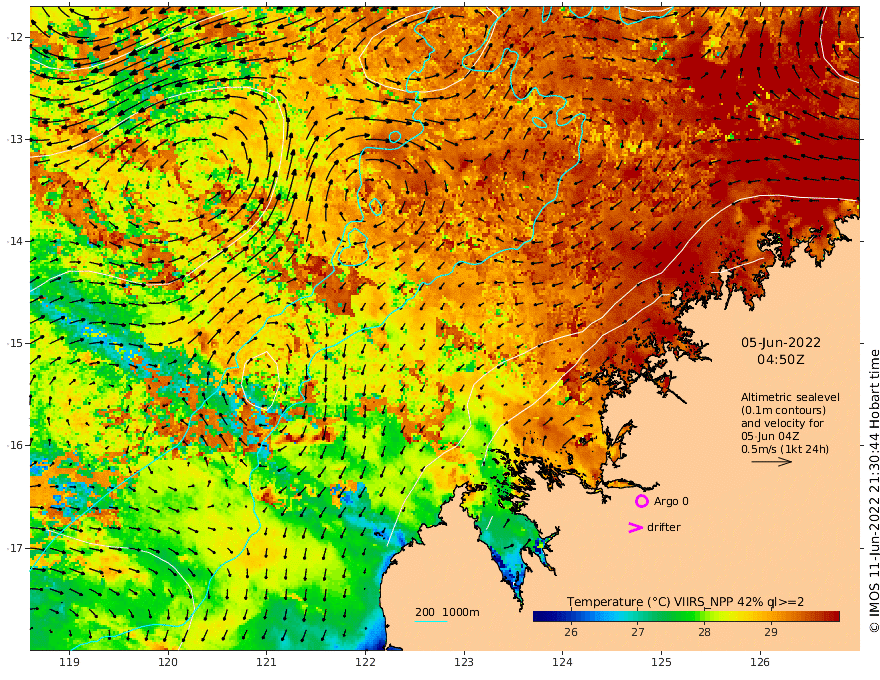
Task: Click longitude axis label 124
Action: point(562,662)
